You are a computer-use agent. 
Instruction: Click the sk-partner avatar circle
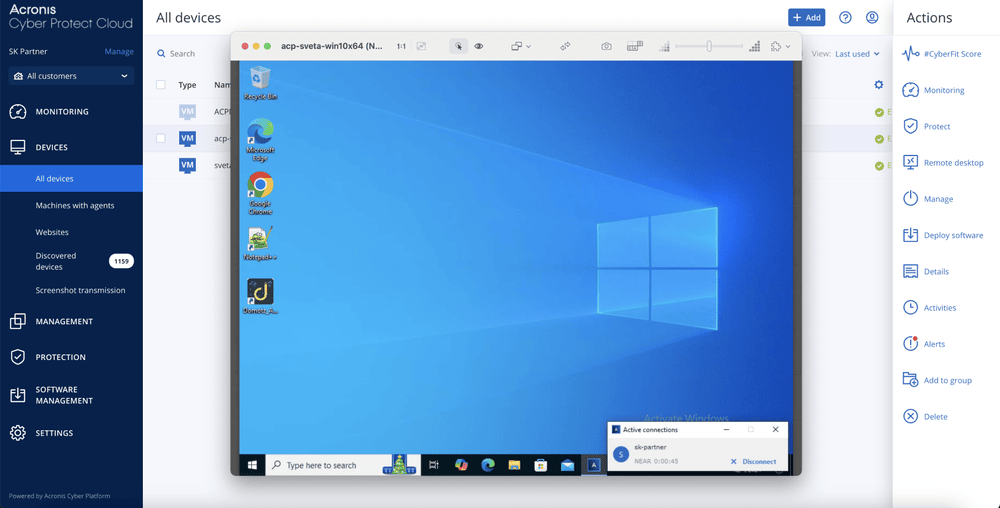coord(621,454)
